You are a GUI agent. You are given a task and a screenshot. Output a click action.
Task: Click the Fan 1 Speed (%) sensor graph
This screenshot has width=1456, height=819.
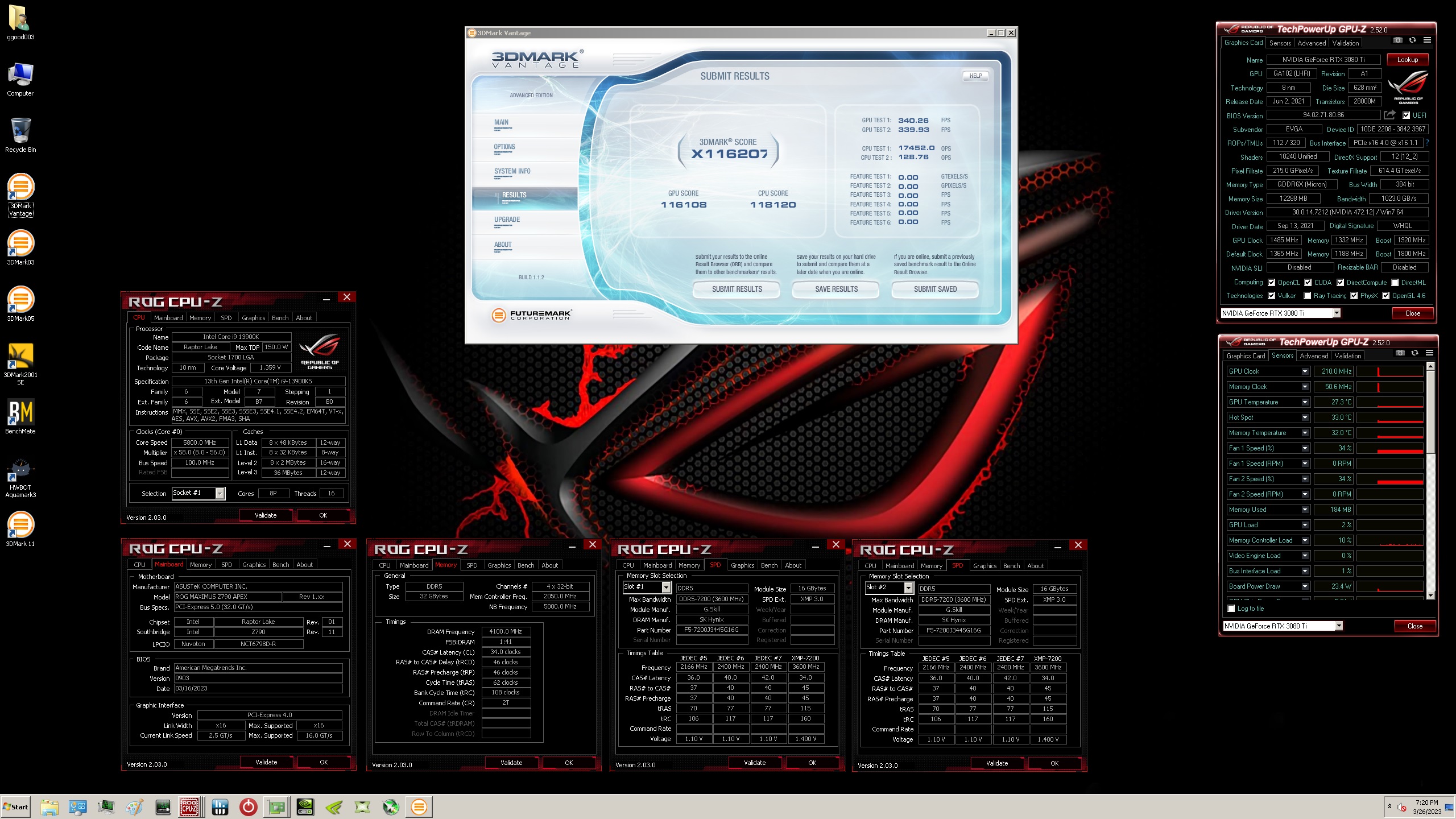pyautogui.click(x=1389, y=448)
